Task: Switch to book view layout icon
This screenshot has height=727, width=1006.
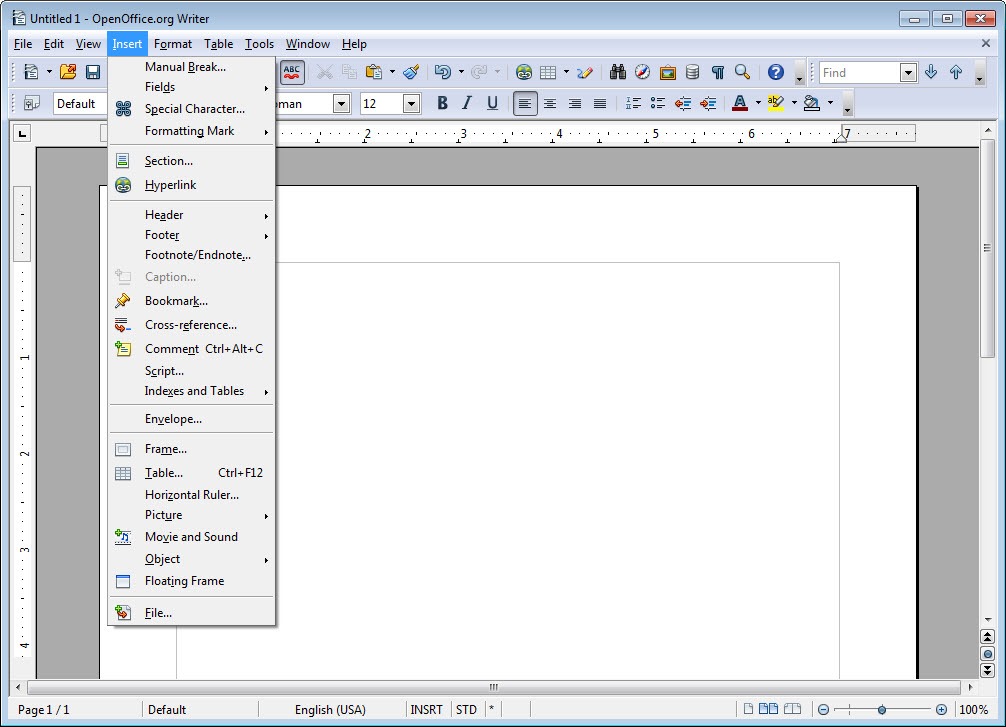Action: point(792,709)
